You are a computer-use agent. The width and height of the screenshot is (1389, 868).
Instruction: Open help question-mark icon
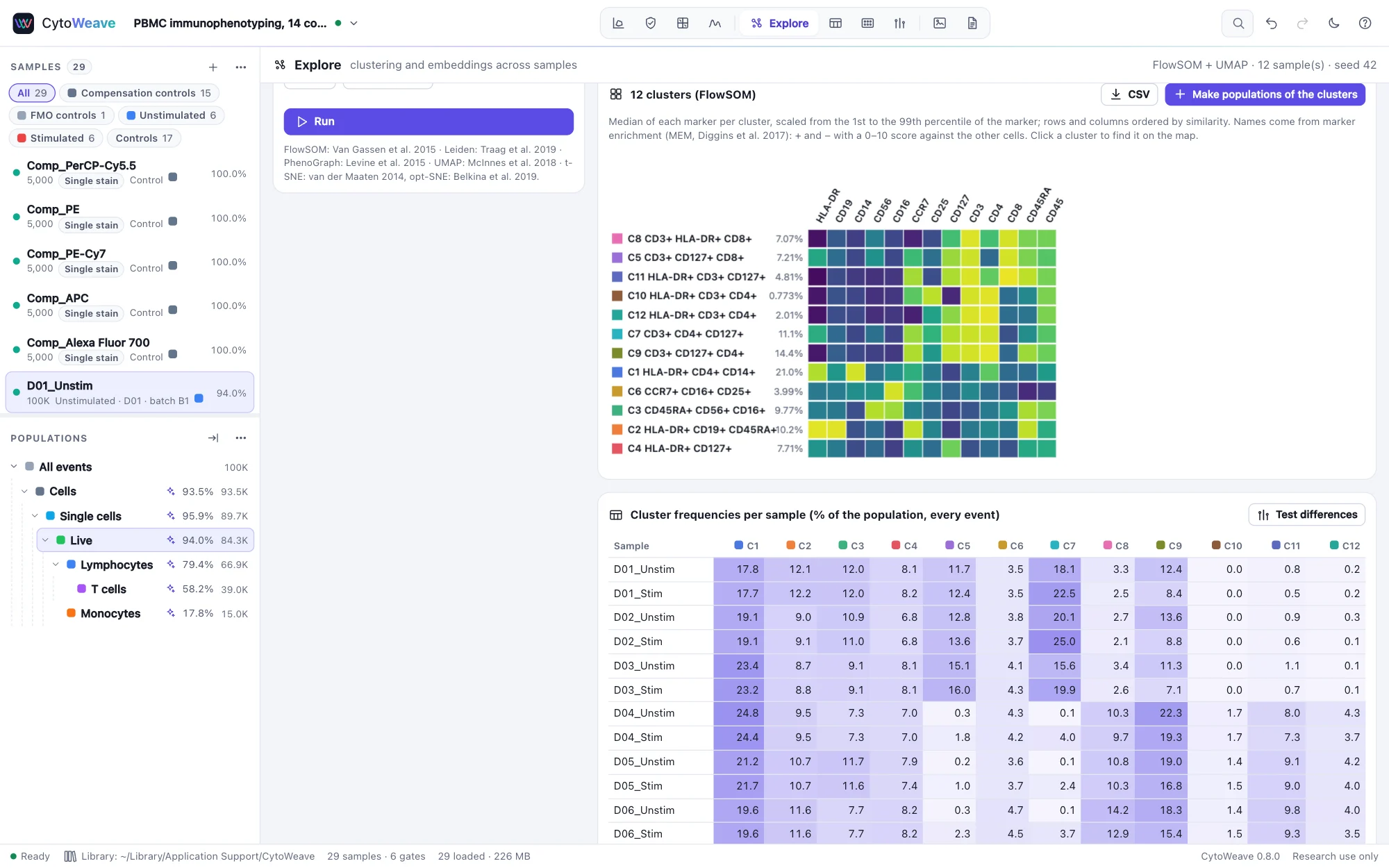click(1365, 23)
